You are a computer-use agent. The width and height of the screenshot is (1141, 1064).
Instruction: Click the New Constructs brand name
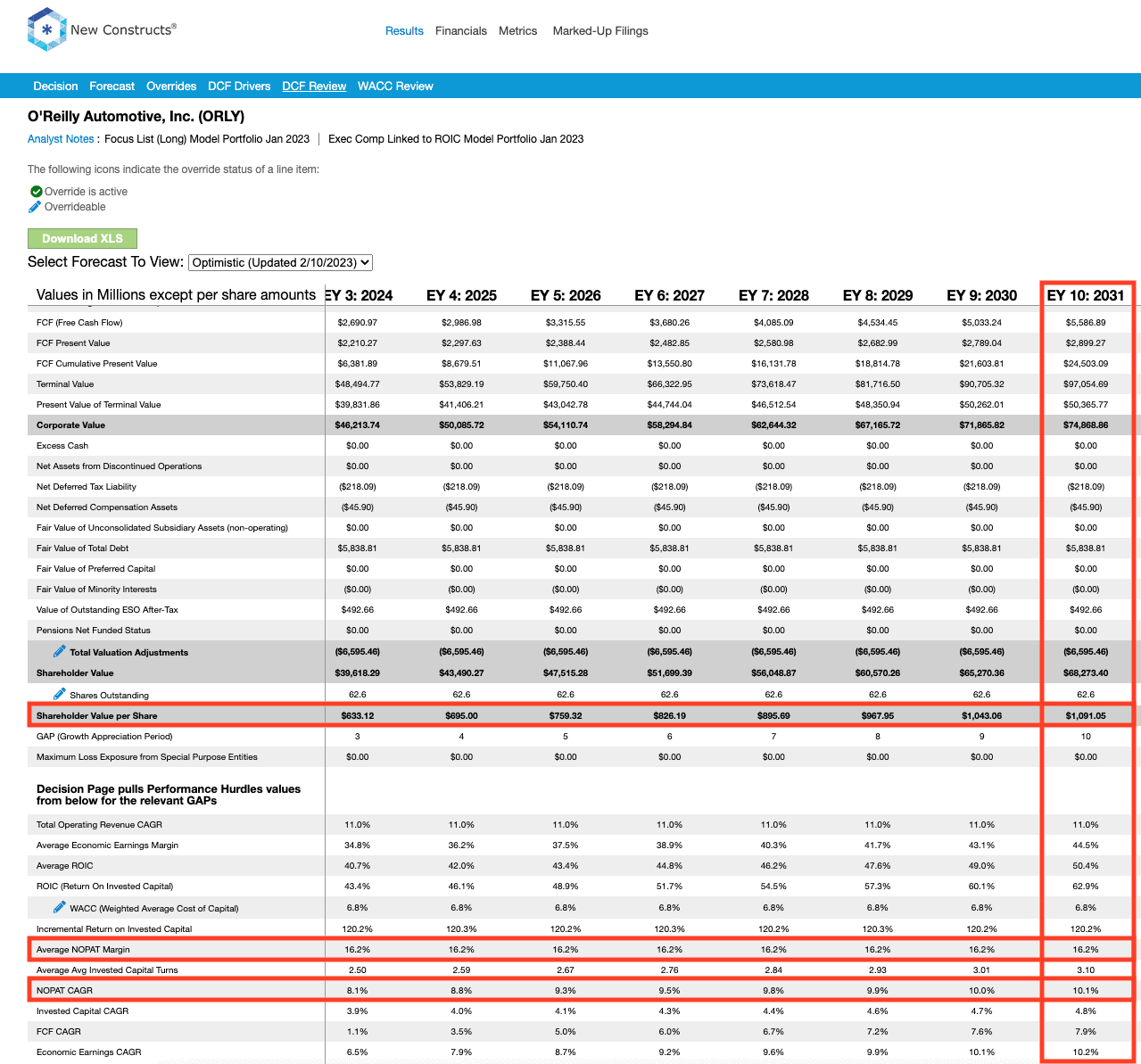tap(124, 29)
